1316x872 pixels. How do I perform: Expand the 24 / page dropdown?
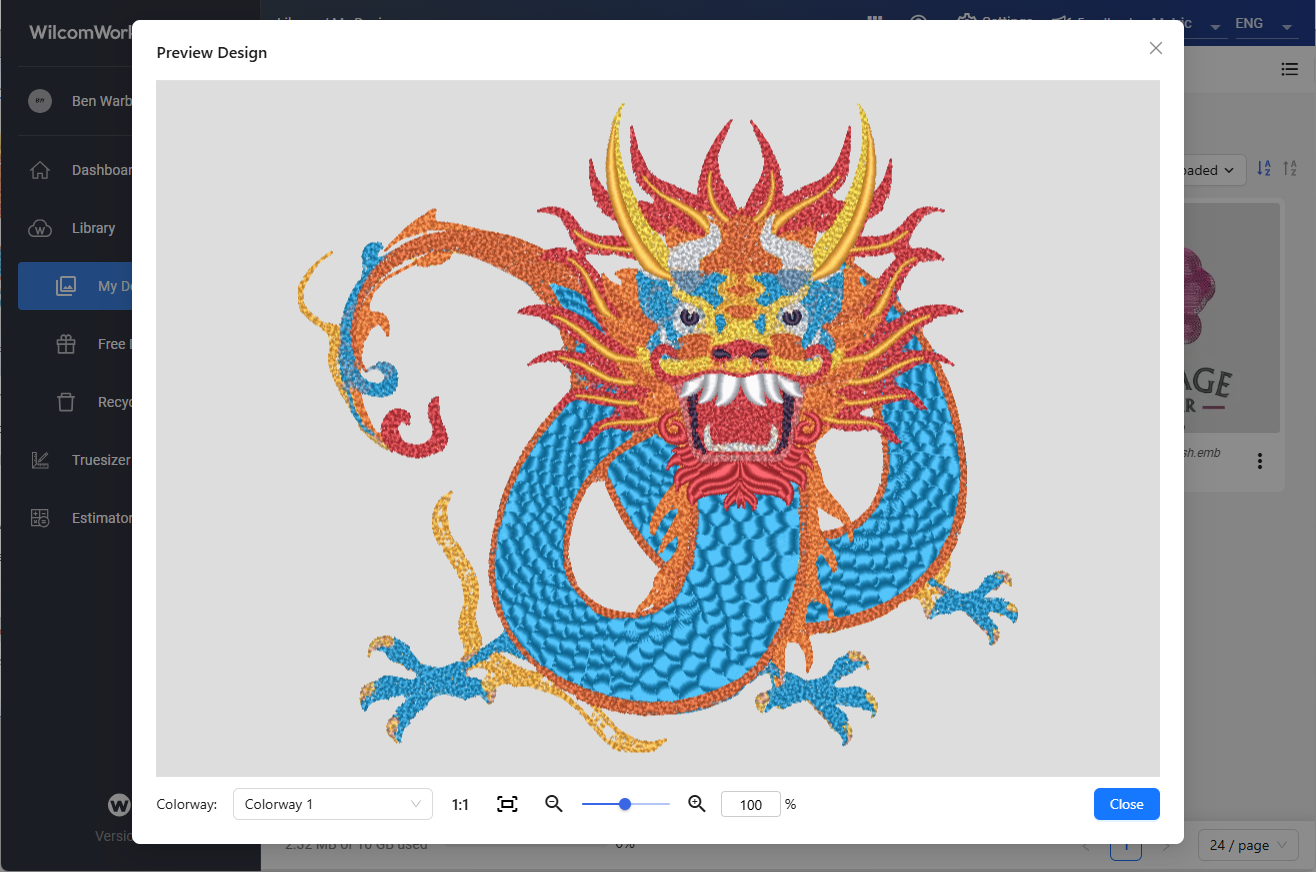point(1247,845)
